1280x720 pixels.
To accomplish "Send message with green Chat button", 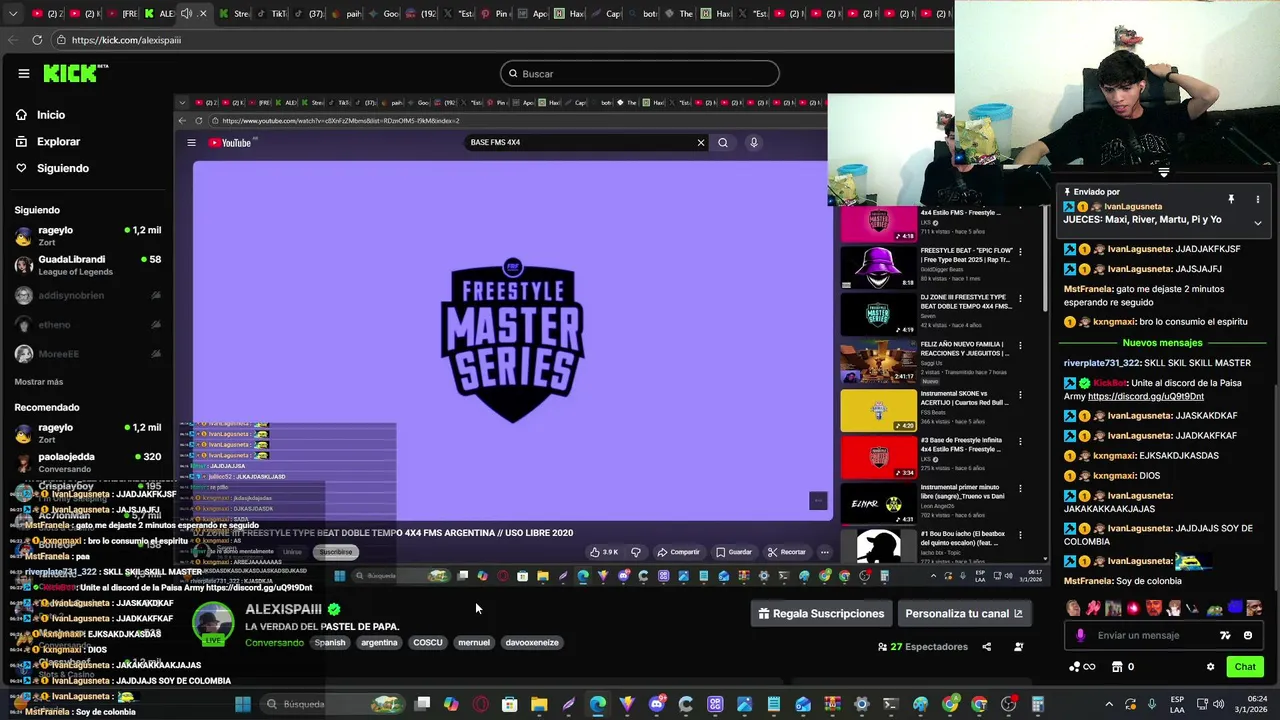I will (1245, 667).
